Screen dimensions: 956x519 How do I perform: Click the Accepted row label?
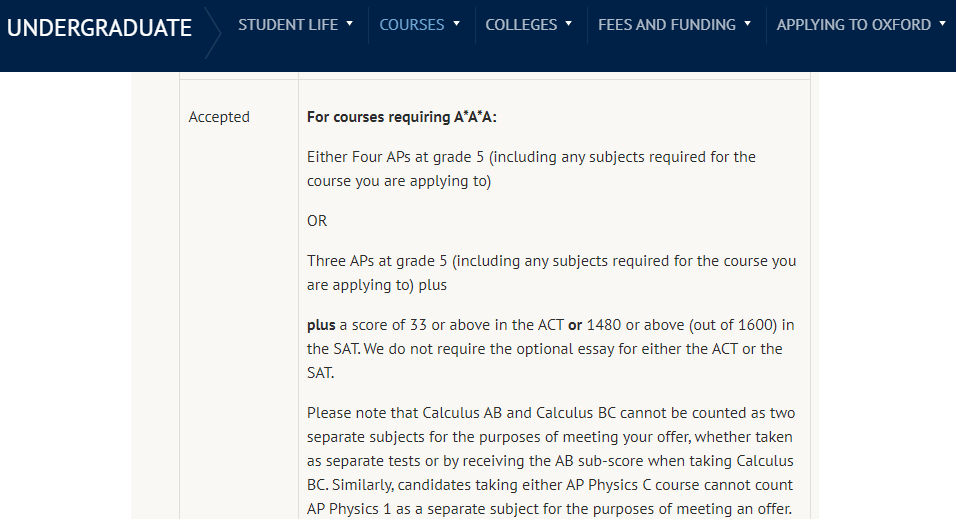(219, 116)
